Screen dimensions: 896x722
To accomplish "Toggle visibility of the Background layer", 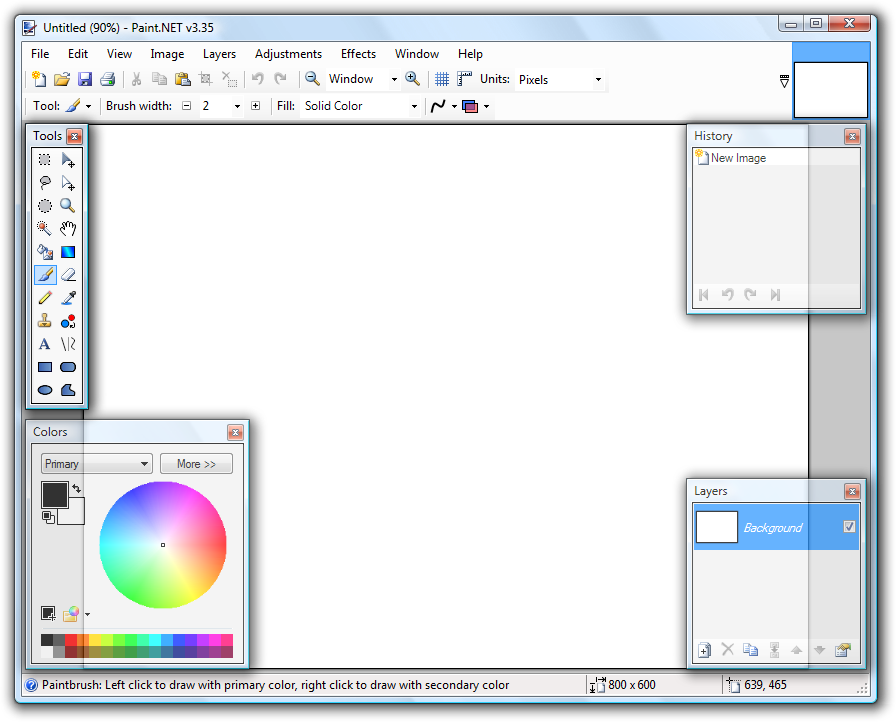I will pos(849,527).
